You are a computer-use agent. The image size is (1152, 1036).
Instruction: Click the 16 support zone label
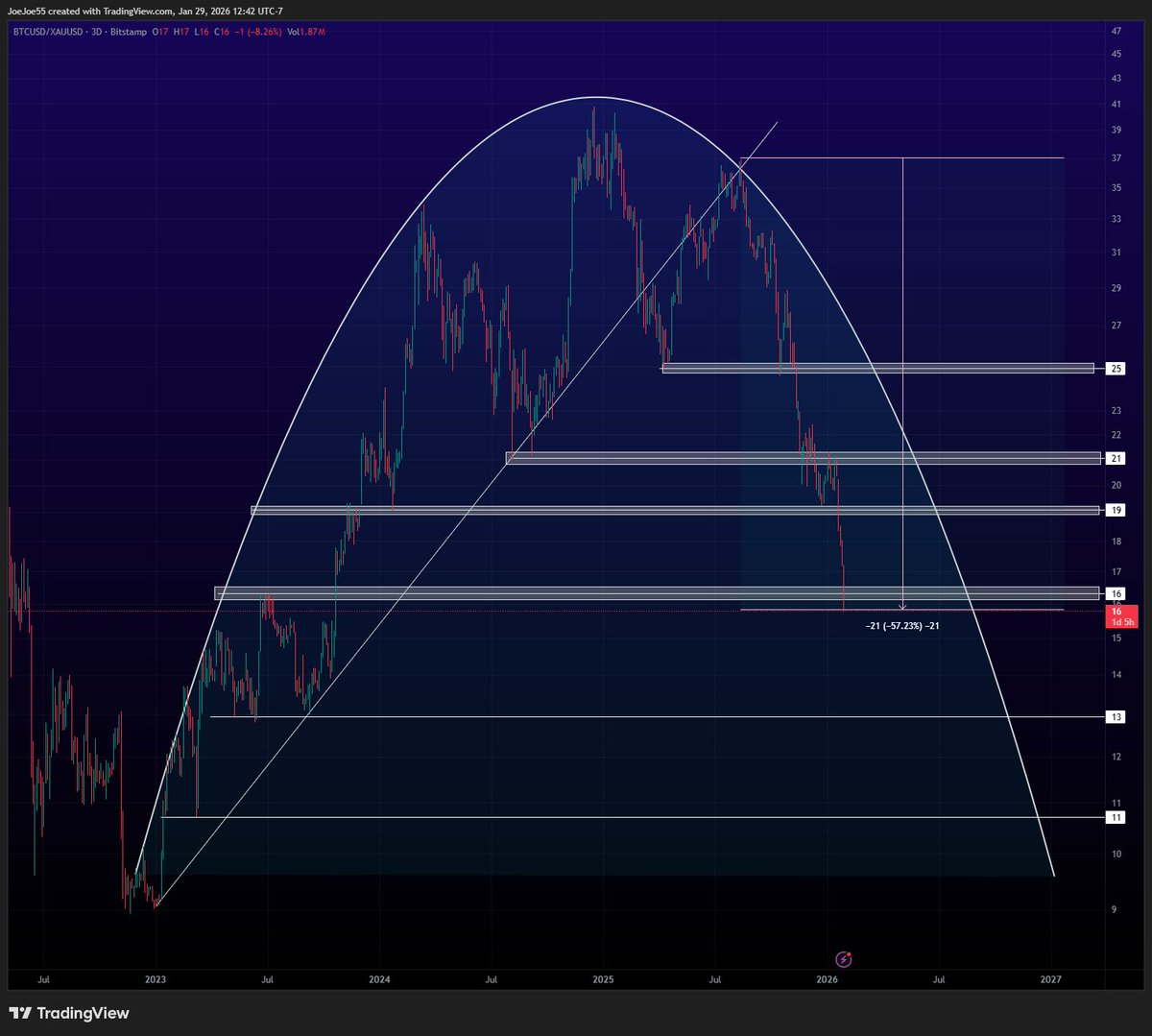click(x=1115, y=593)
